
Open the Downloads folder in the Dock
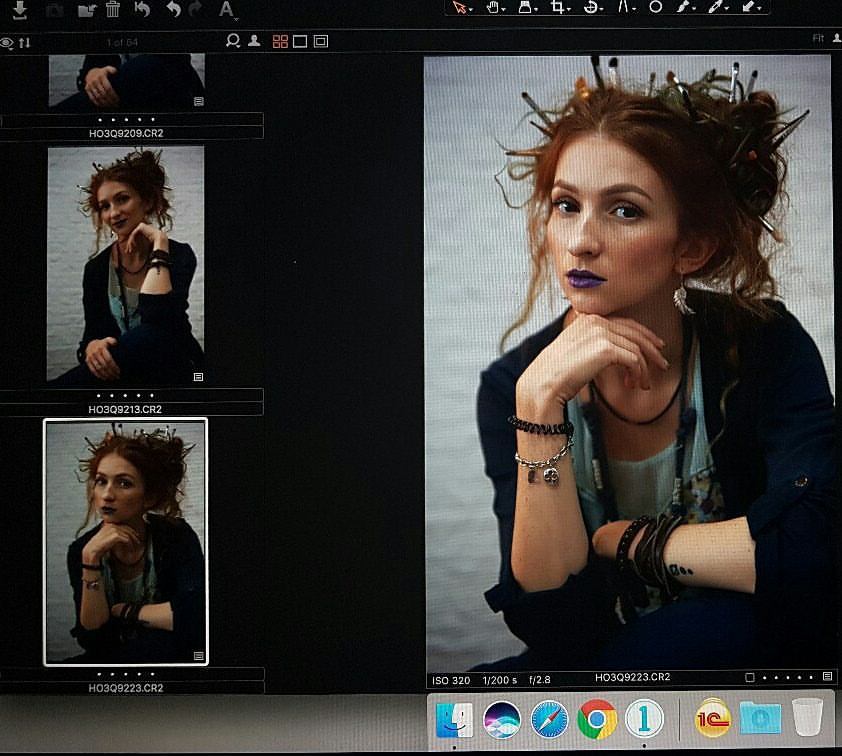(x=760, y=717)
